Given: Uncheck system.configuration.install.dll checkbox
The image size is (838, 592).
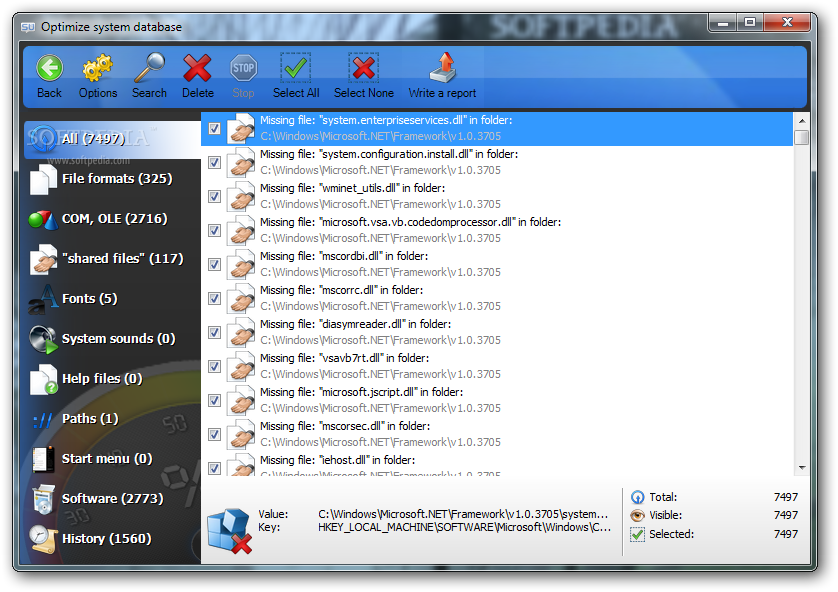Looking at the screenshot, I should tap(214, 162).
